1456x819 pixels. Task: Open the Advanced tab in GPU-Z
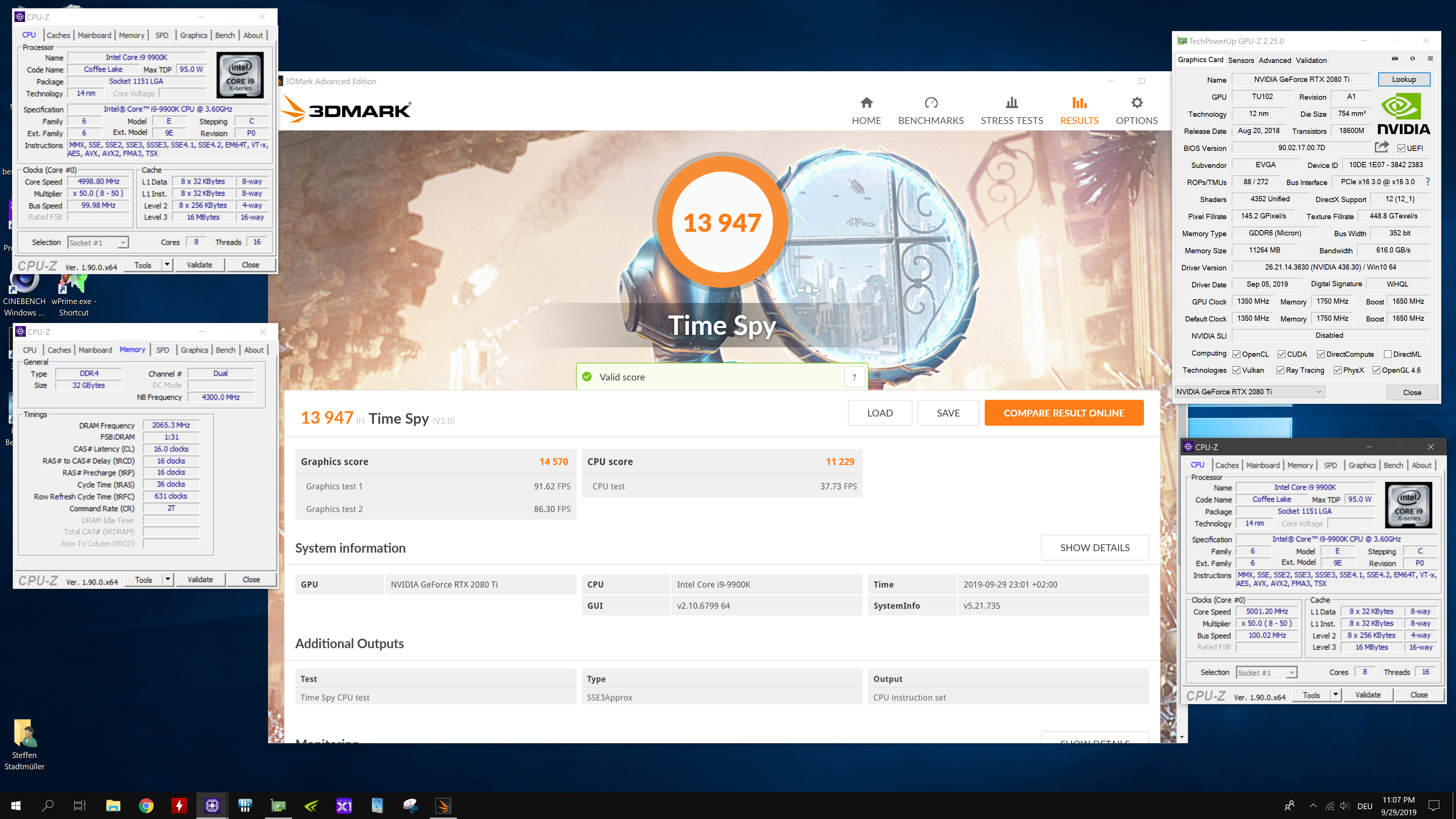tap(1274, 60)
